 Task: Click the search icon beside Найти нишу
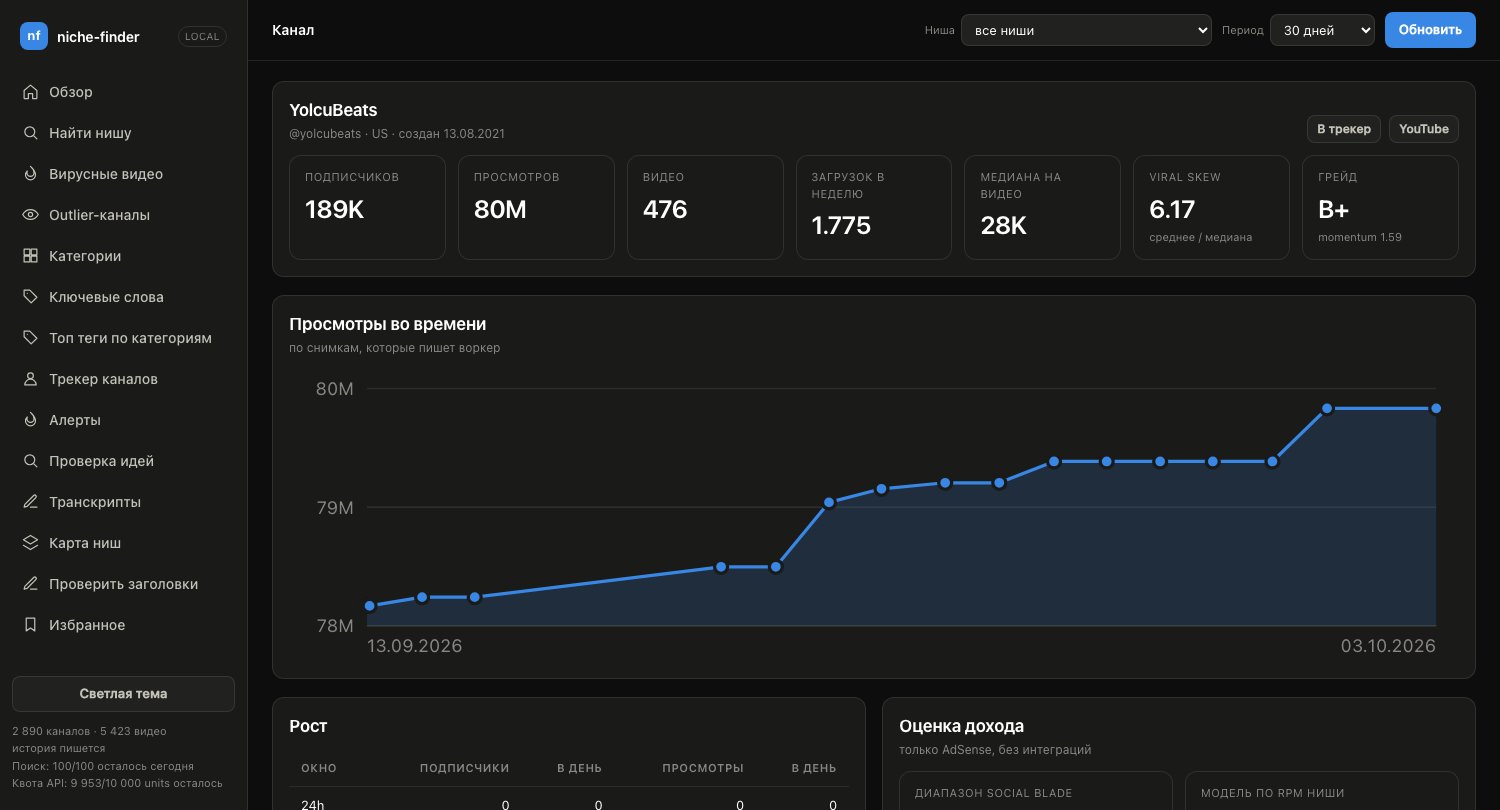tap(30, 133)
